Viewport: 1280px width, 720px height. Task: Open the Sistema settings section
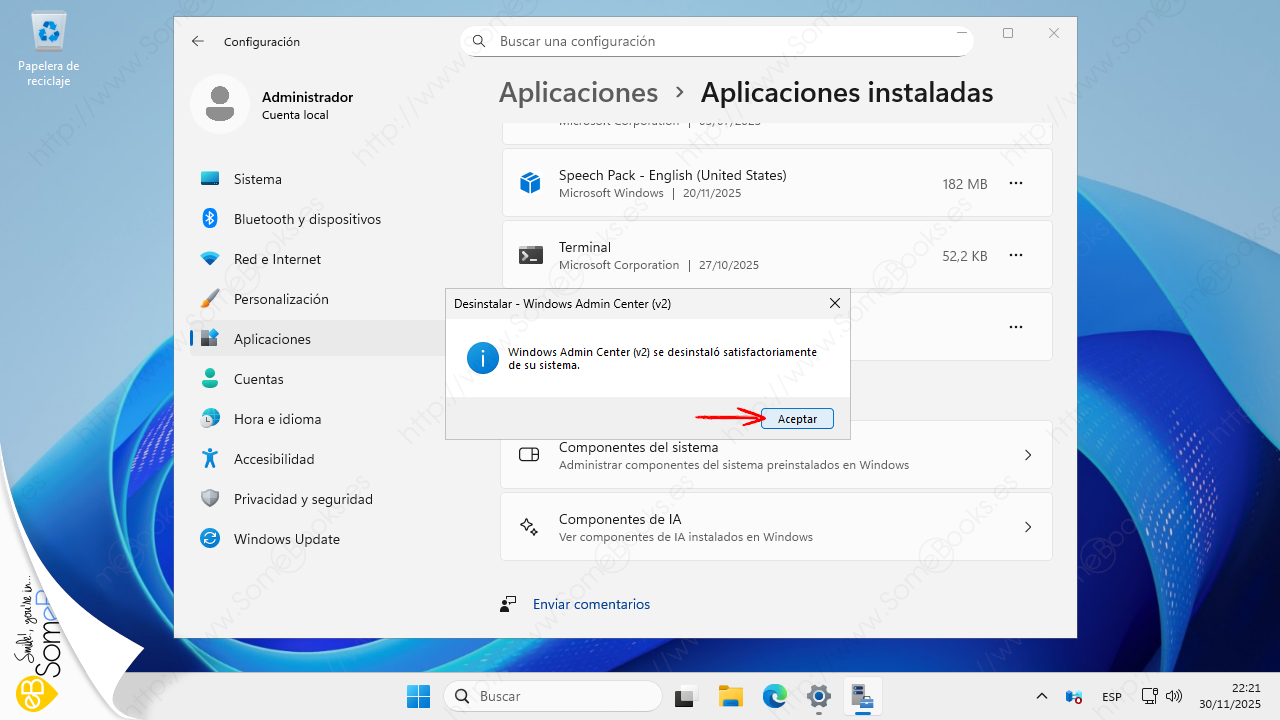[258, 179]
